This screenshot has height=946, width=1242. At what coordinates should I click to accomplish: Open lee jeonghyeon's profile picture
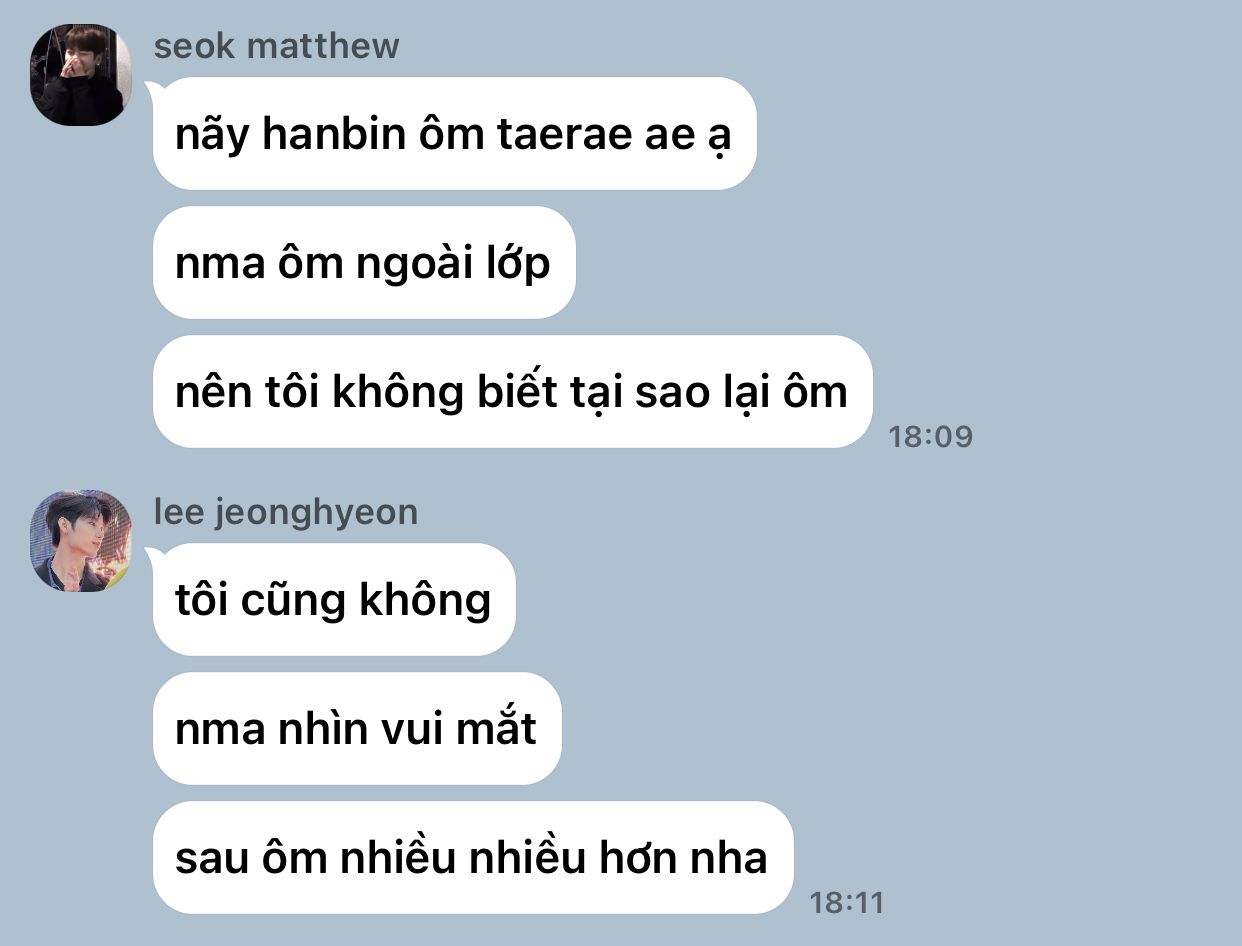coord(81,541)
